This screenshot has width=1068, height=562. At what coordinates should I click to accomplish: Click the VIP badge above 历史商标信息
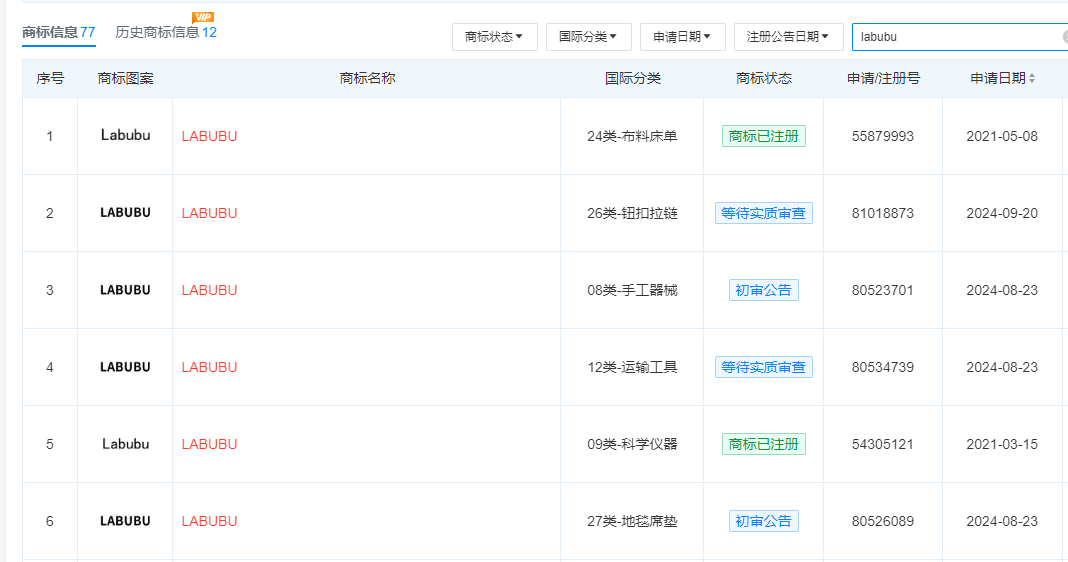(x=203, y=17)
